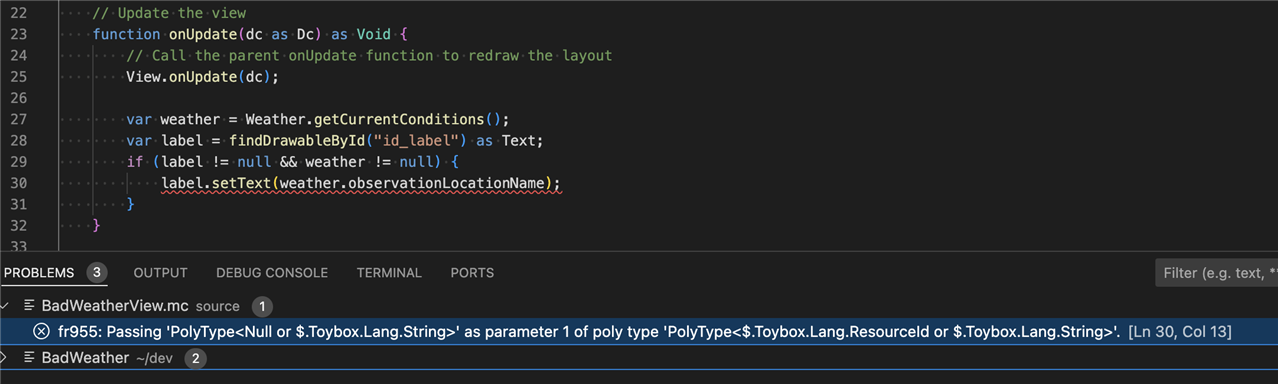Collapse the BadWeatherView.mc problems group
Screen dimensions: 1278x384
click(5, 306)
